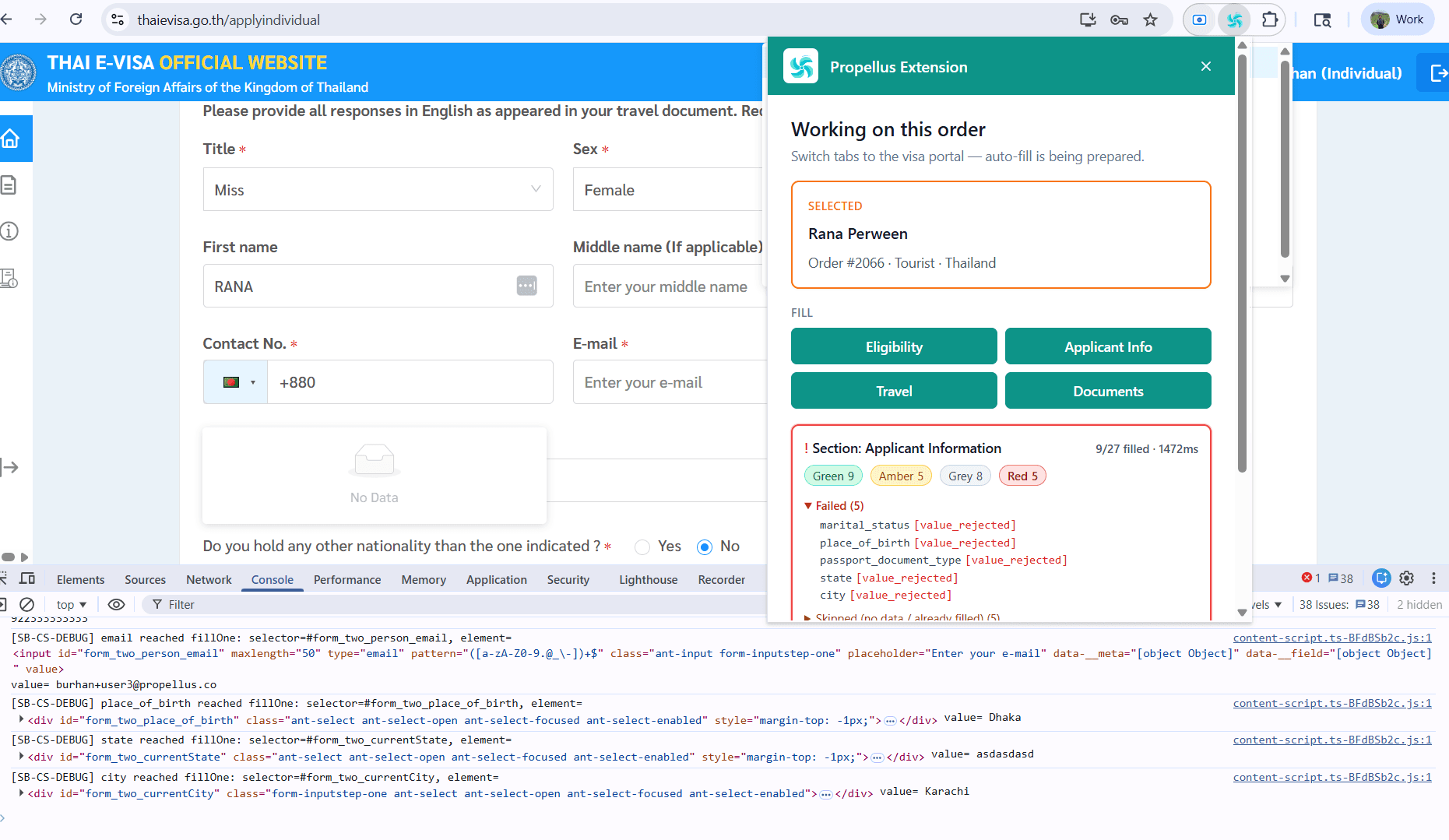Screen dimensions: 1449x840
Task: Click the Green 9 status pill
Action: click(833, 476)
